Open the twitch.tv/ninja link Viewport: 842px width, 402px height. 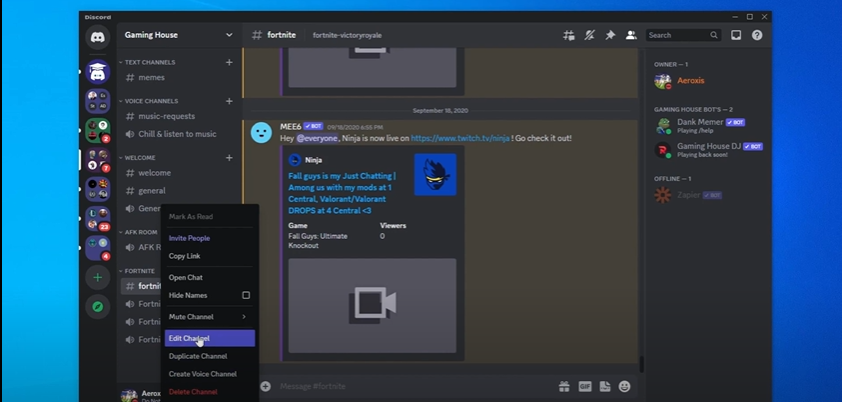pos(460,138)
